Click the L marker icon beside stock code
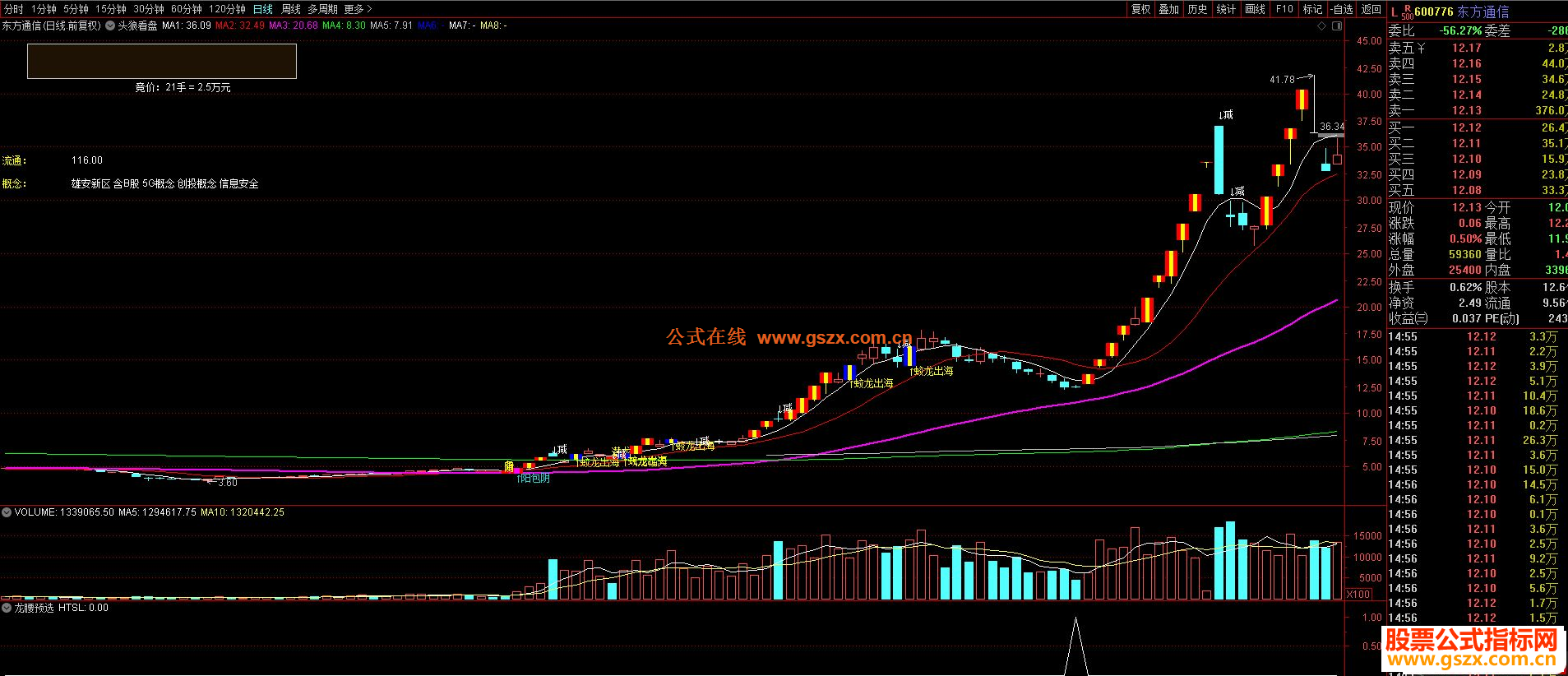The image size is (1568, 676). pos(1394,12)
